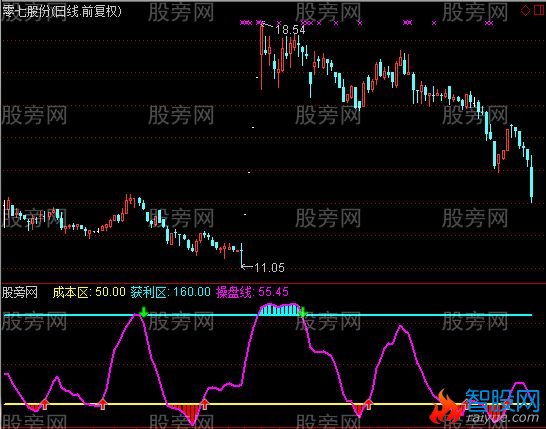Click the 股旁网 indicator name label

(x=20, y=292)
